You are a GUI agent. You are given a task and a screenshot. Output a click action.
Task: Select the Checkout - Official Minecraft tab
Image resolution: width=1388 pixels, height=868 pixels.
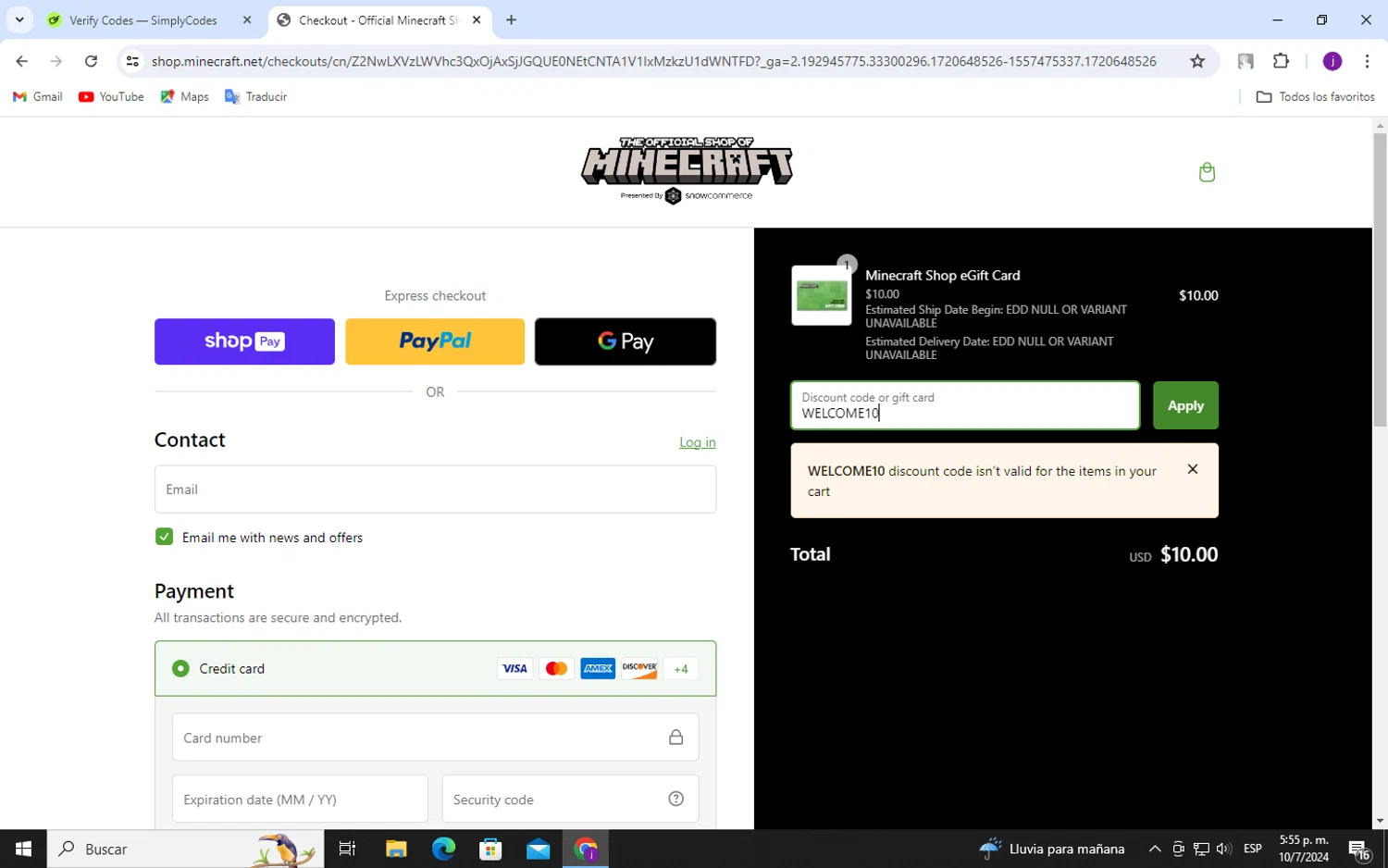click(378, 19)
